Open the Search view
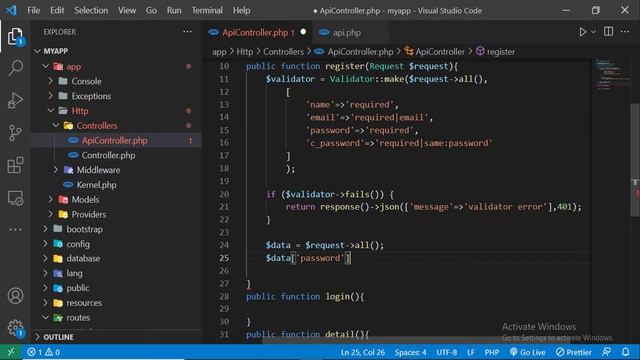 point(15,68)
